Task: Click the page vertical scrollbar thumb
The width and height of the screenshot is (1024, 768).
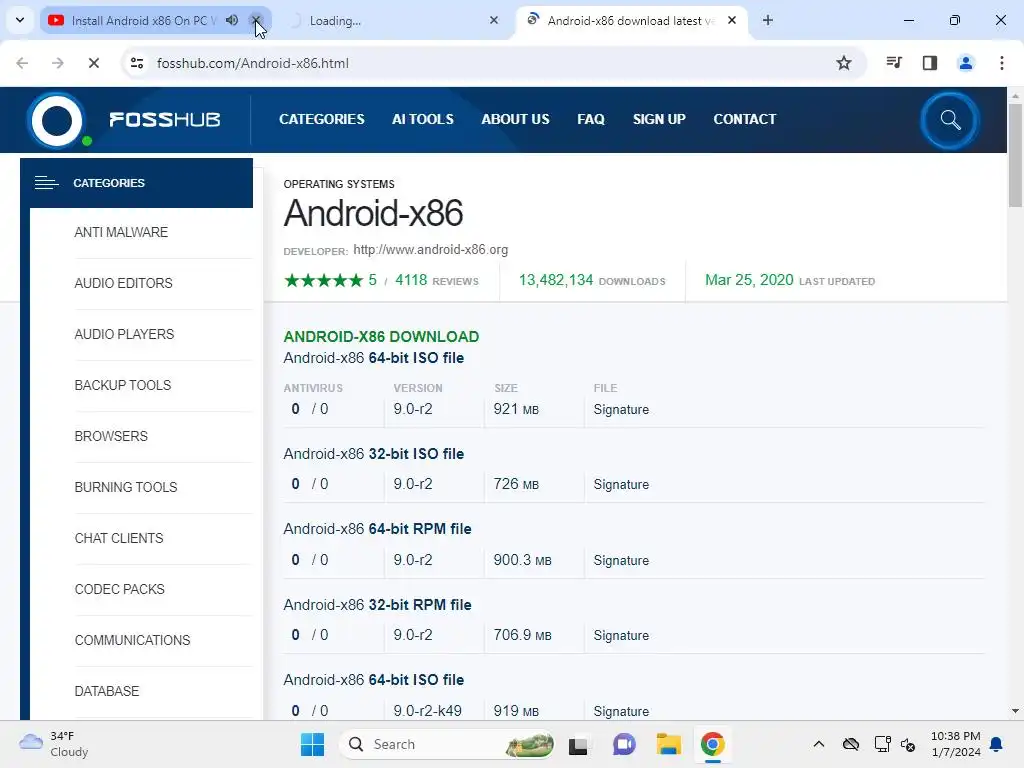Action: tap(1015, 155)
